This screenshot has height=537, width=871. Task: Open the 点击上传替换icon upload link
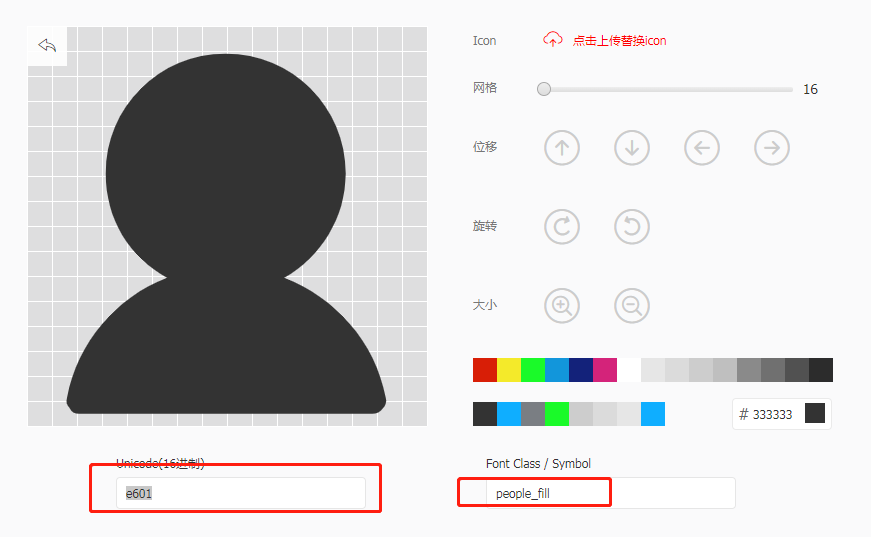(619, 41)
